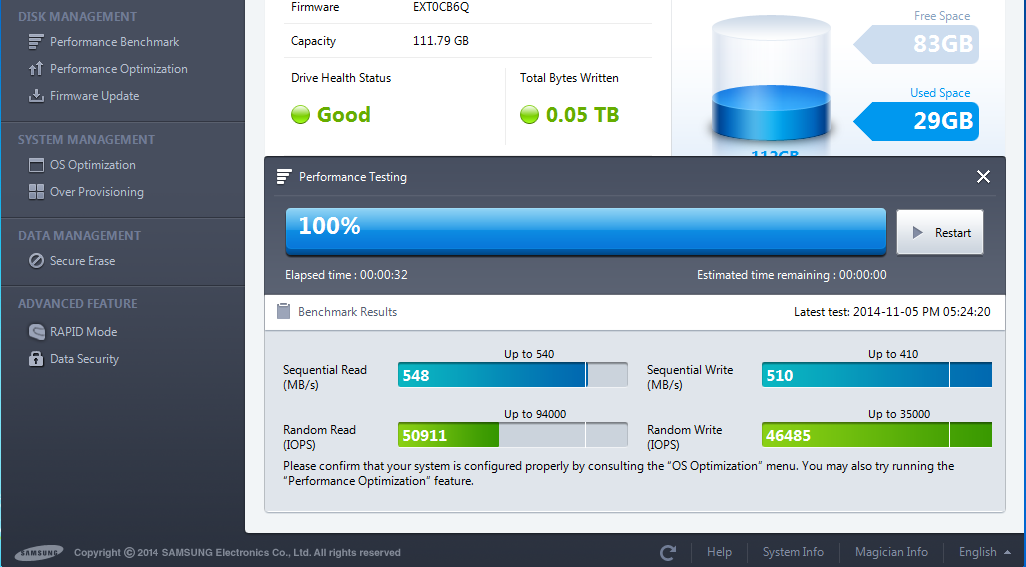Click the Up to 94000 label

click(535, 414)
